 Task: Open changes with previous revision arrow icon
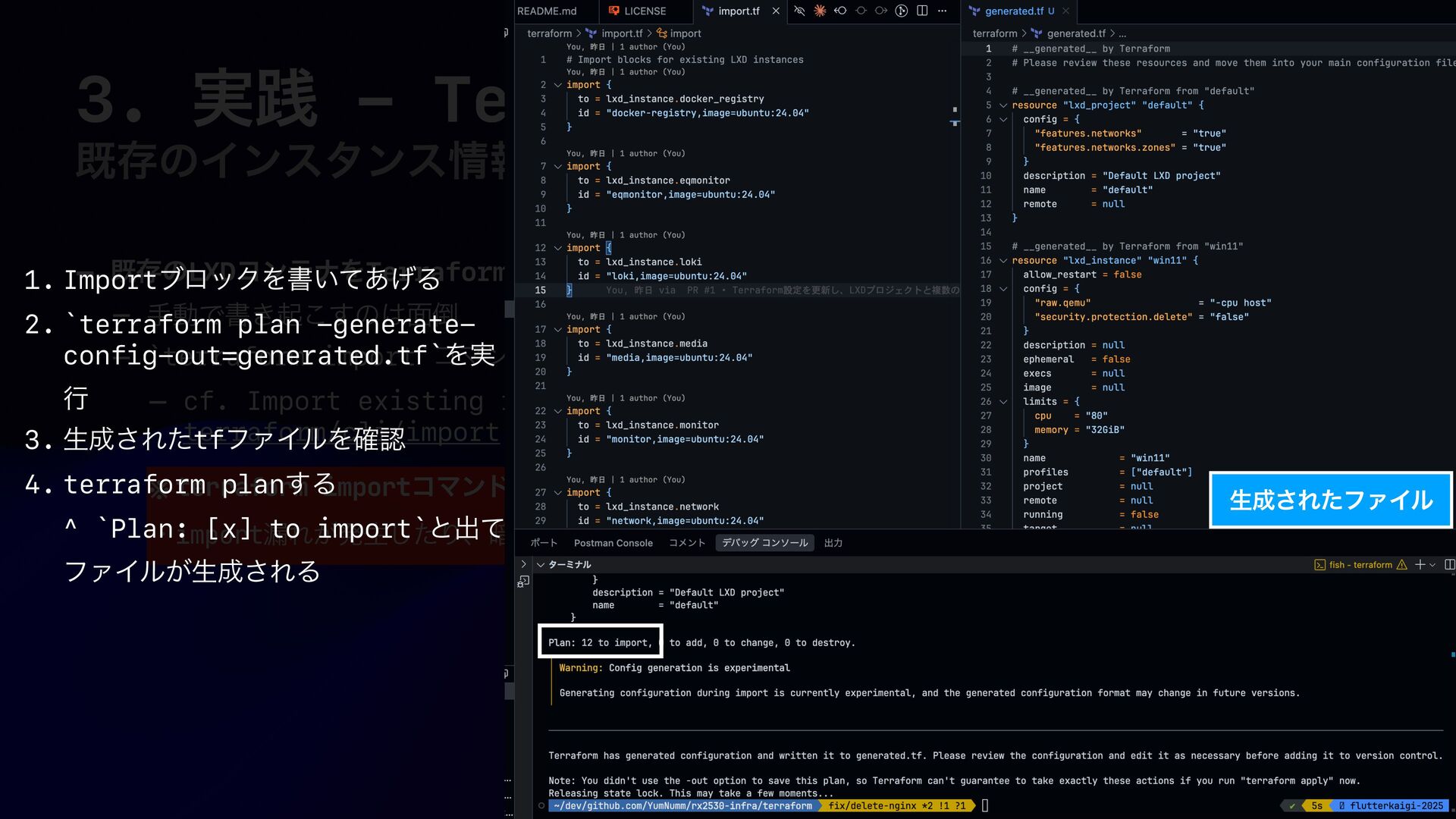point(840,11)
